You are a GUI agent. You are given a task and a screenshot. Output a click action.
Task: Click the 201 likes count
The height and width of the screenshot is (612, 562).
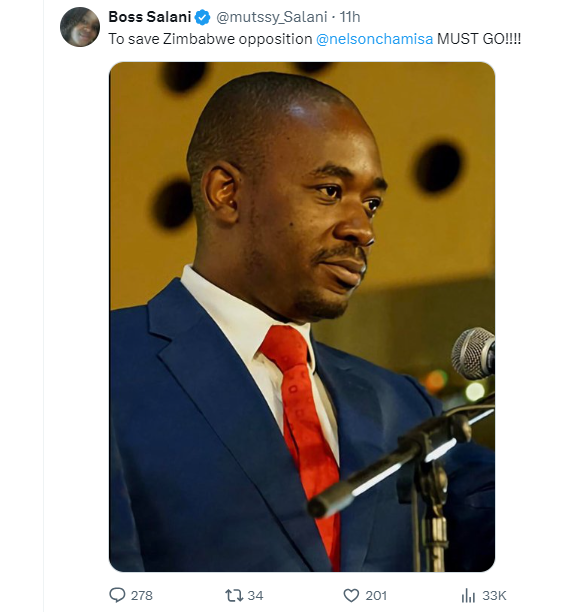(x=376, y=596)
